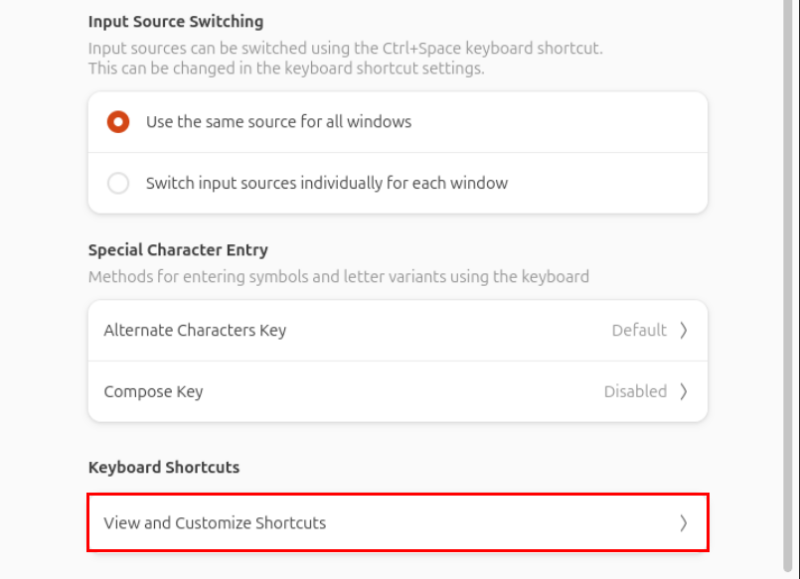800x579 pixels.
Task: Click the Disabled value label
Action: [x=636, y=391]
